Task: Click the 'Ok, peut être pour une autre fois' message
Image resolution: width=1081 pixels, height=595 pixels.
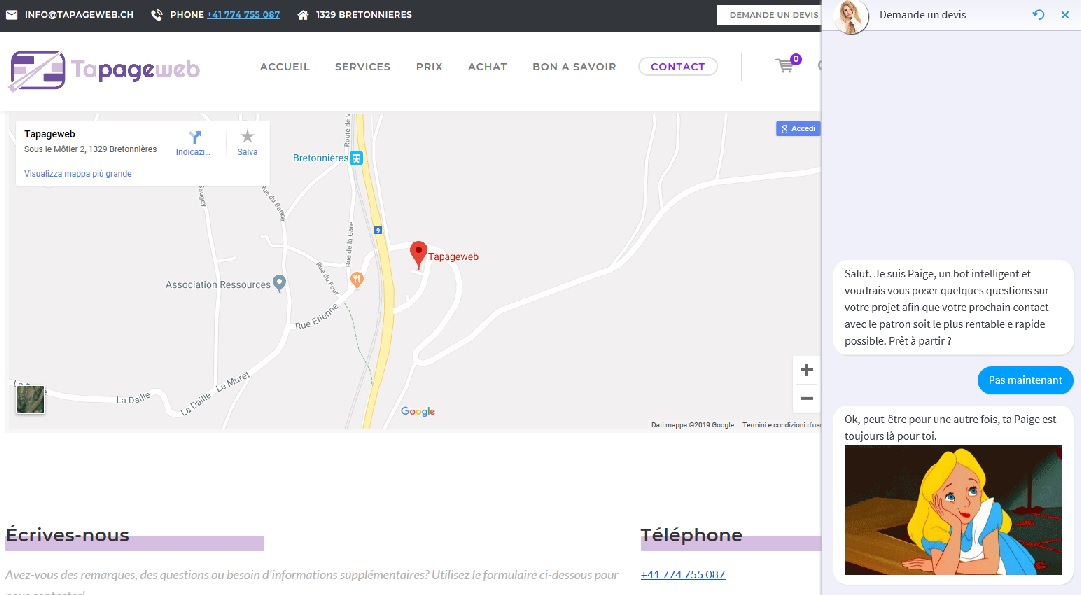Action: 950,427
